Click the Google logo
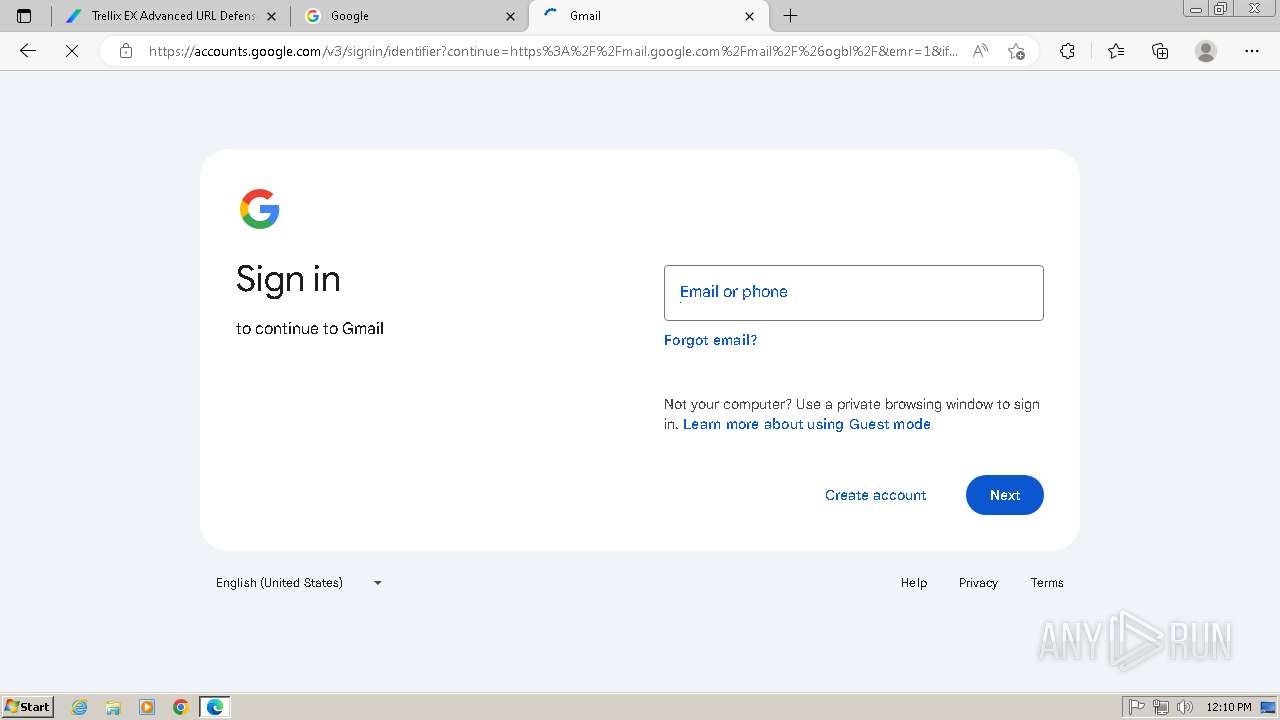Screen dimensions: 1280x720 (x=260, y=209)
